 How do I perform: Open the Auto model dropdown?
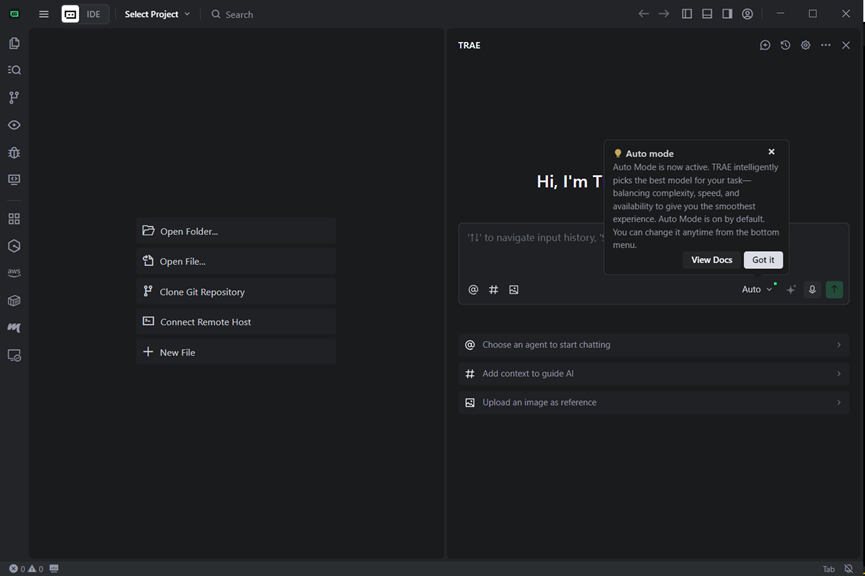pyautogui.click(x=757, y=290)
